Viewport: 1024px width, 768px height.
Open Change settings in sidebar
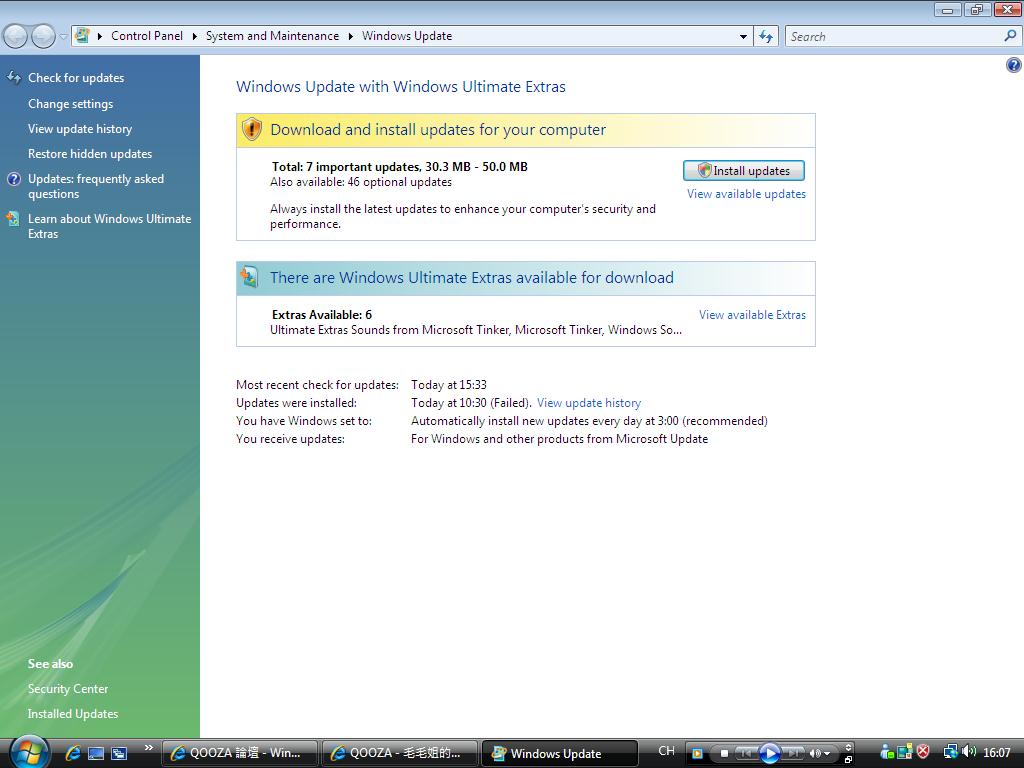click(71, 104)
